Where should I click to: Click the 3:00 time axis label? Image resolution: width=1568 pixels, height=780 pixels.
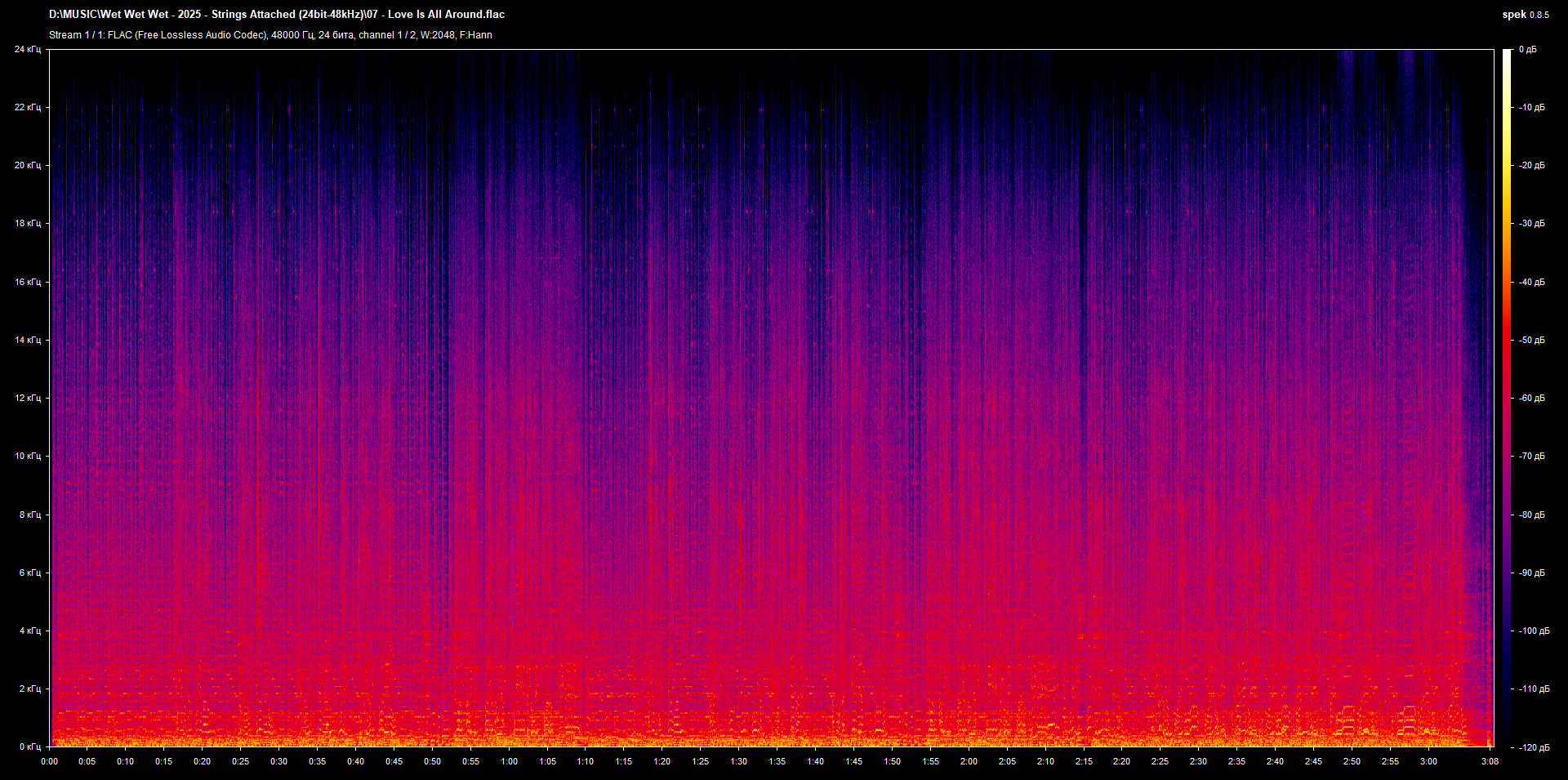pyautogui.click(x=1429, y=762)
